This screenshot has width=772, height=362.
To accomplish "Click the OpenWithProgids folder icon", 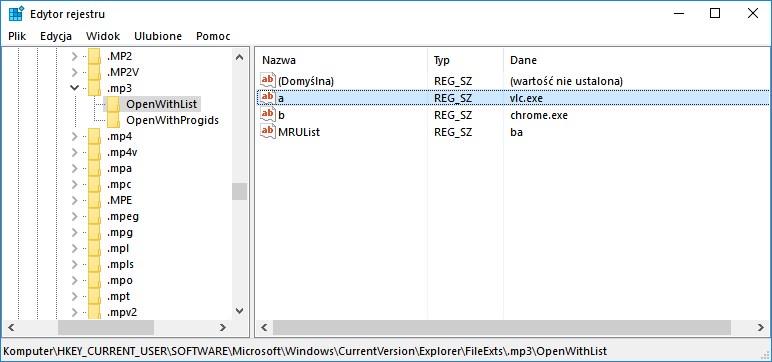I will tap(113, 120).
